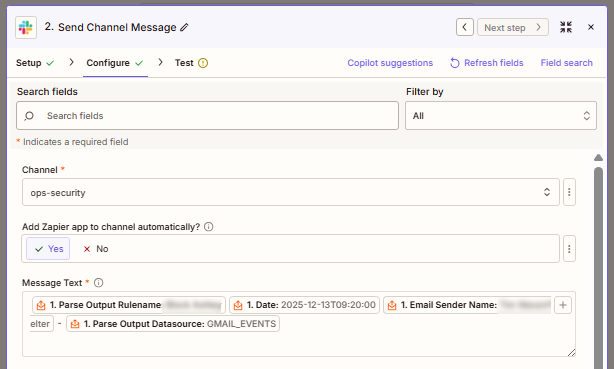
Task: Focus the Search fields input
Action: pos(207,116)
